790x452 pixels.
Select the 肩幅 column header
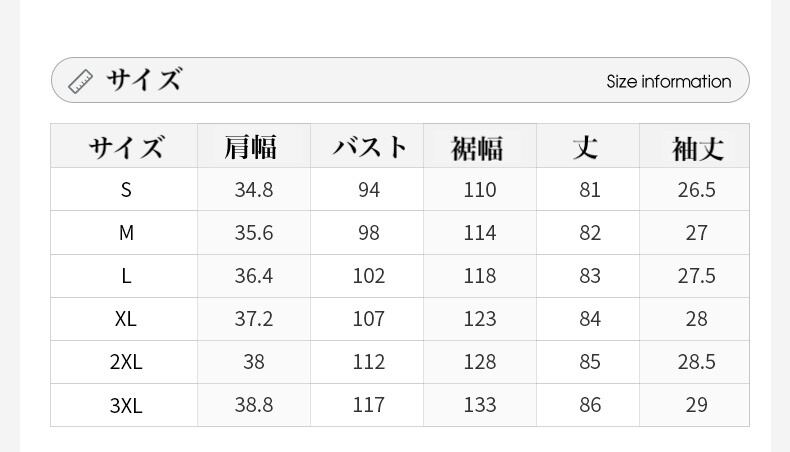coord(253,148)
